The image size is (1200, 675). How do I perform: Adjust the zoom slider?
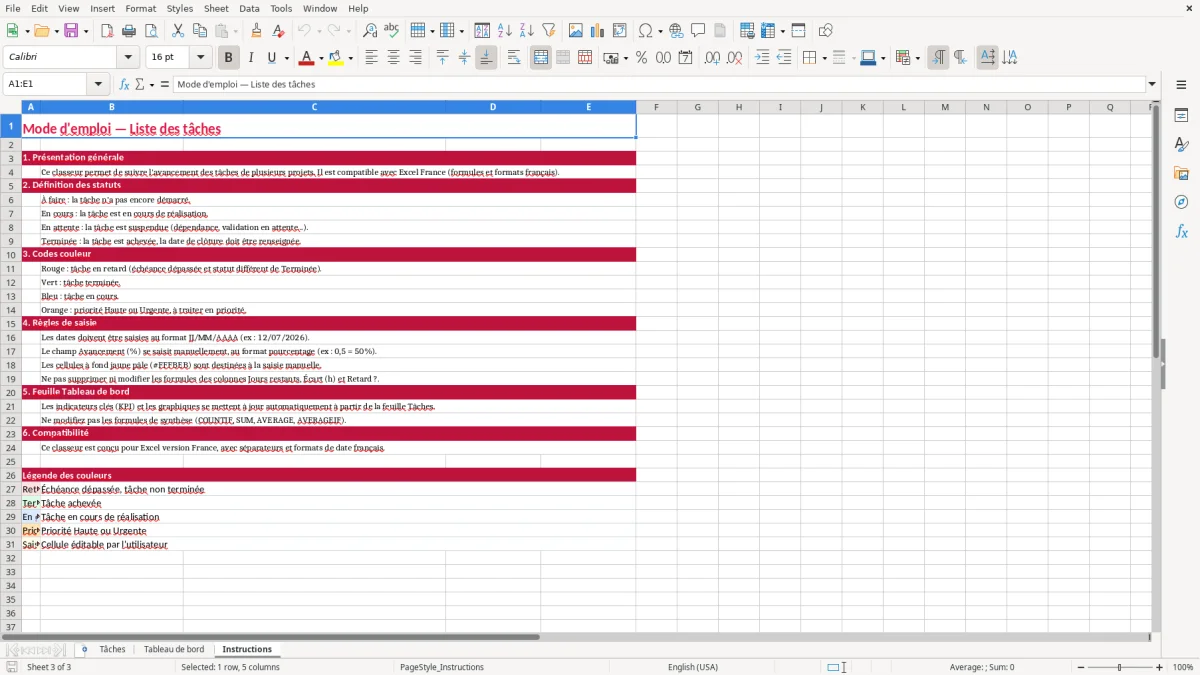coord(1119,667)
